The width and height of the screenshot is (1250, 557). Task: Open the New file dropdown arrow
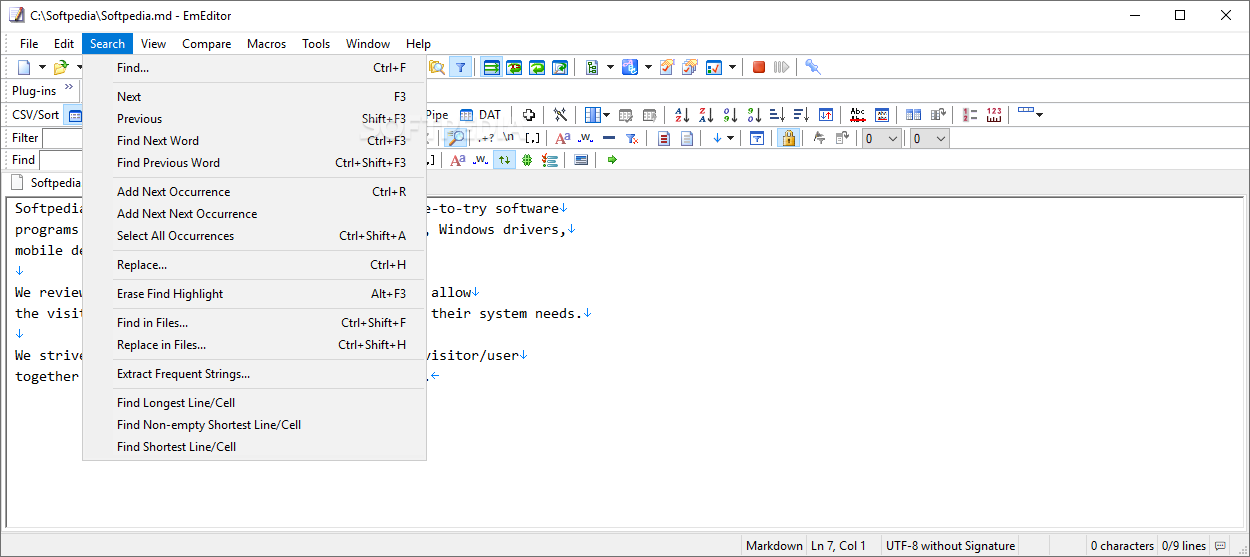click(42, 67)
